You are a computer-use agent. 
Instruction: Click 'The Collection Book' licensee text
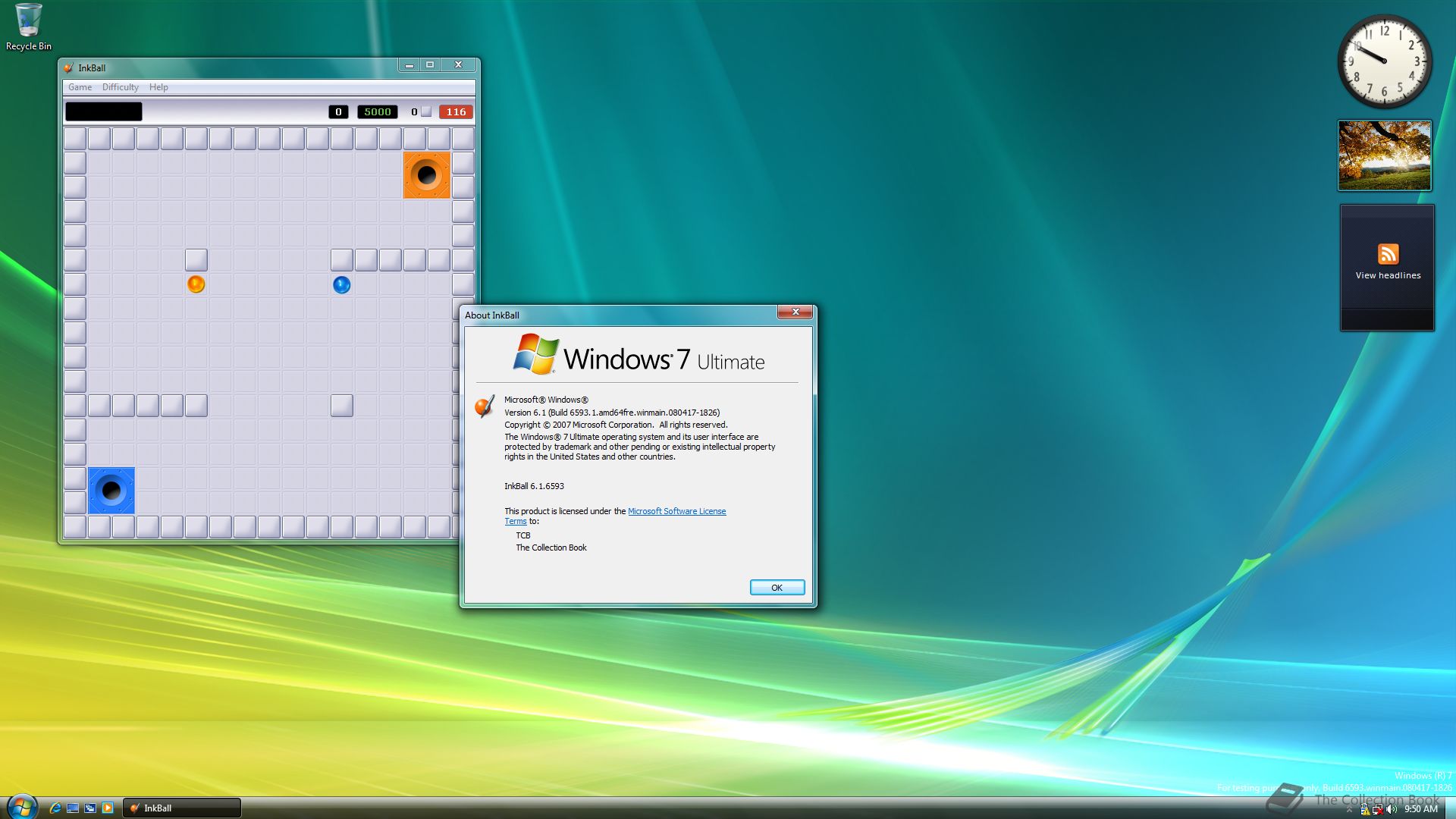tap(551, 548)
